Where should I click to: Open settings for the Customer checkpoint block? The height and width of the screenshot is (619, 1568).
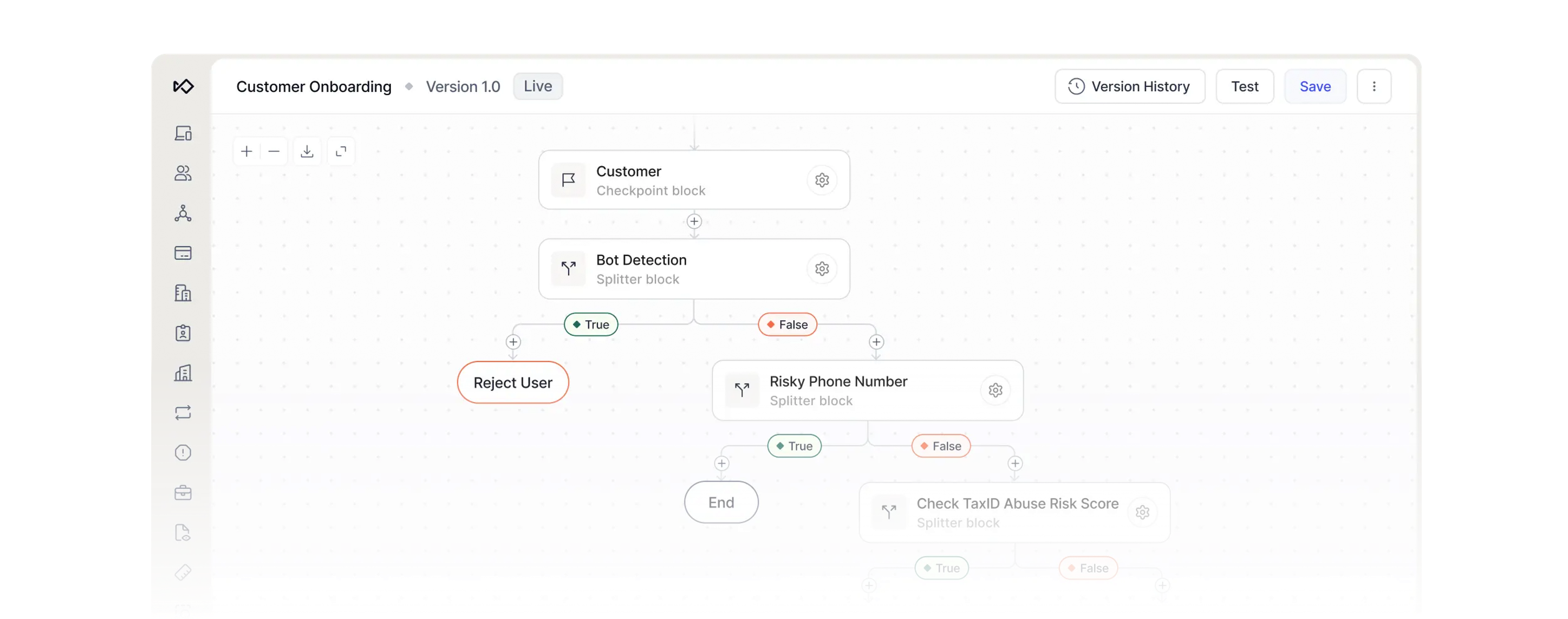point(822,180)
